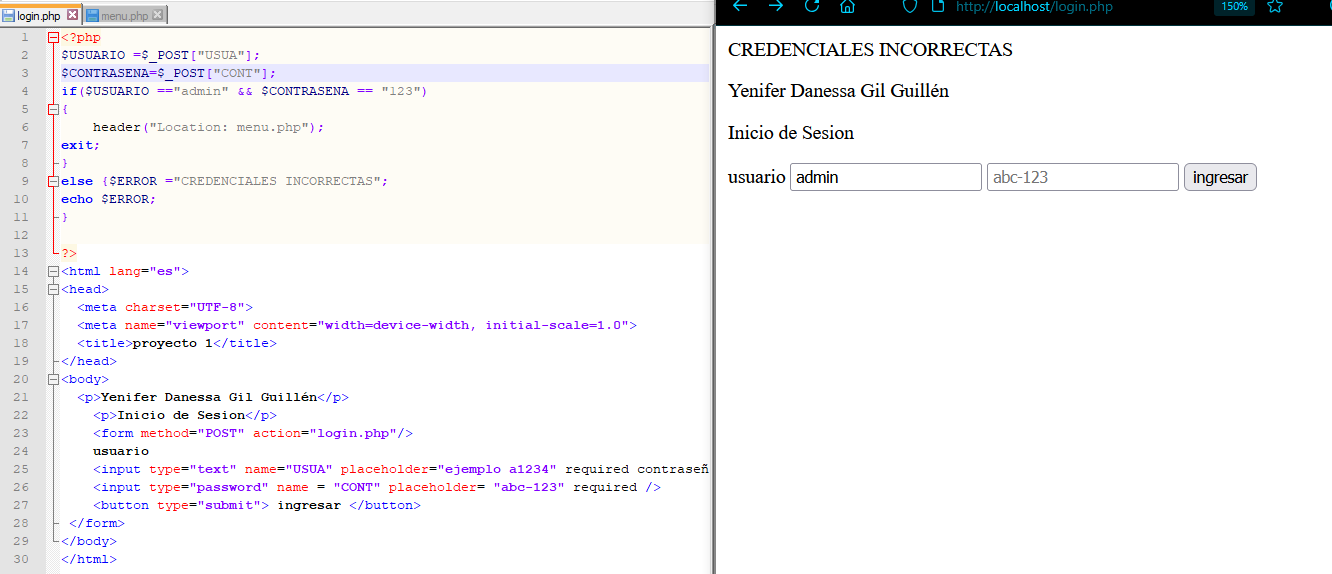The image size is (1332, 574).
Task: Click the tracking protection shield icon
Action: pyautogui.click(x=910, y=6)
